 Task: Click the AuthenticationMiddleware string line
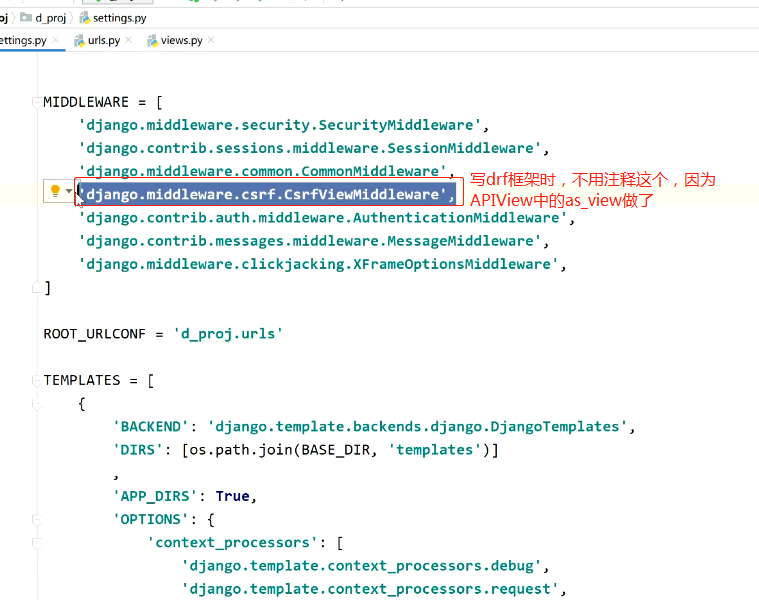327,218
